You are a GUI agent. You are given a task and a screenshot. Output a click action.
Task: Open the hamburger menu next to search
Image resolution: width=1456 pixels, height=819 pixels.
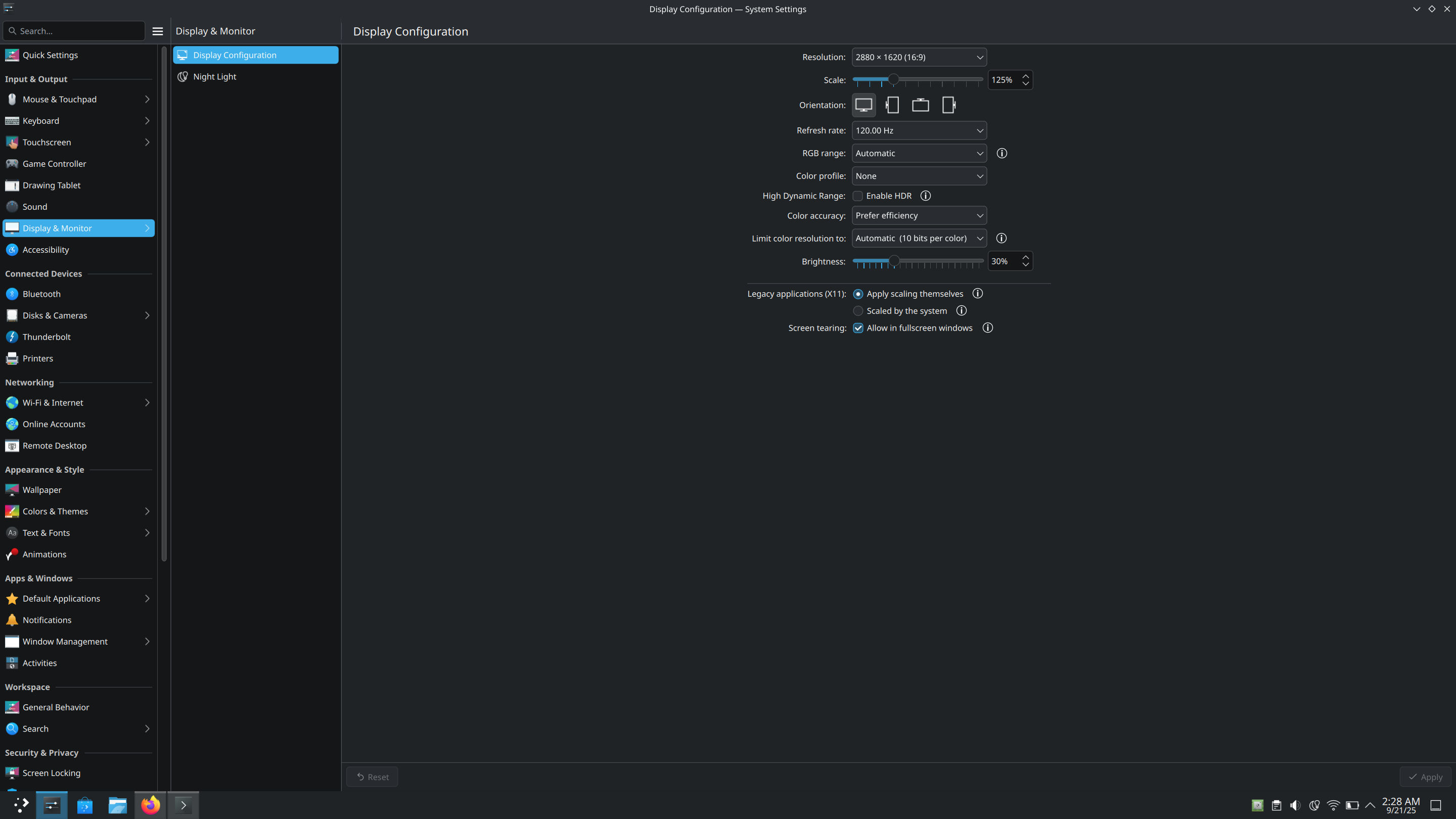click(158, 31)
